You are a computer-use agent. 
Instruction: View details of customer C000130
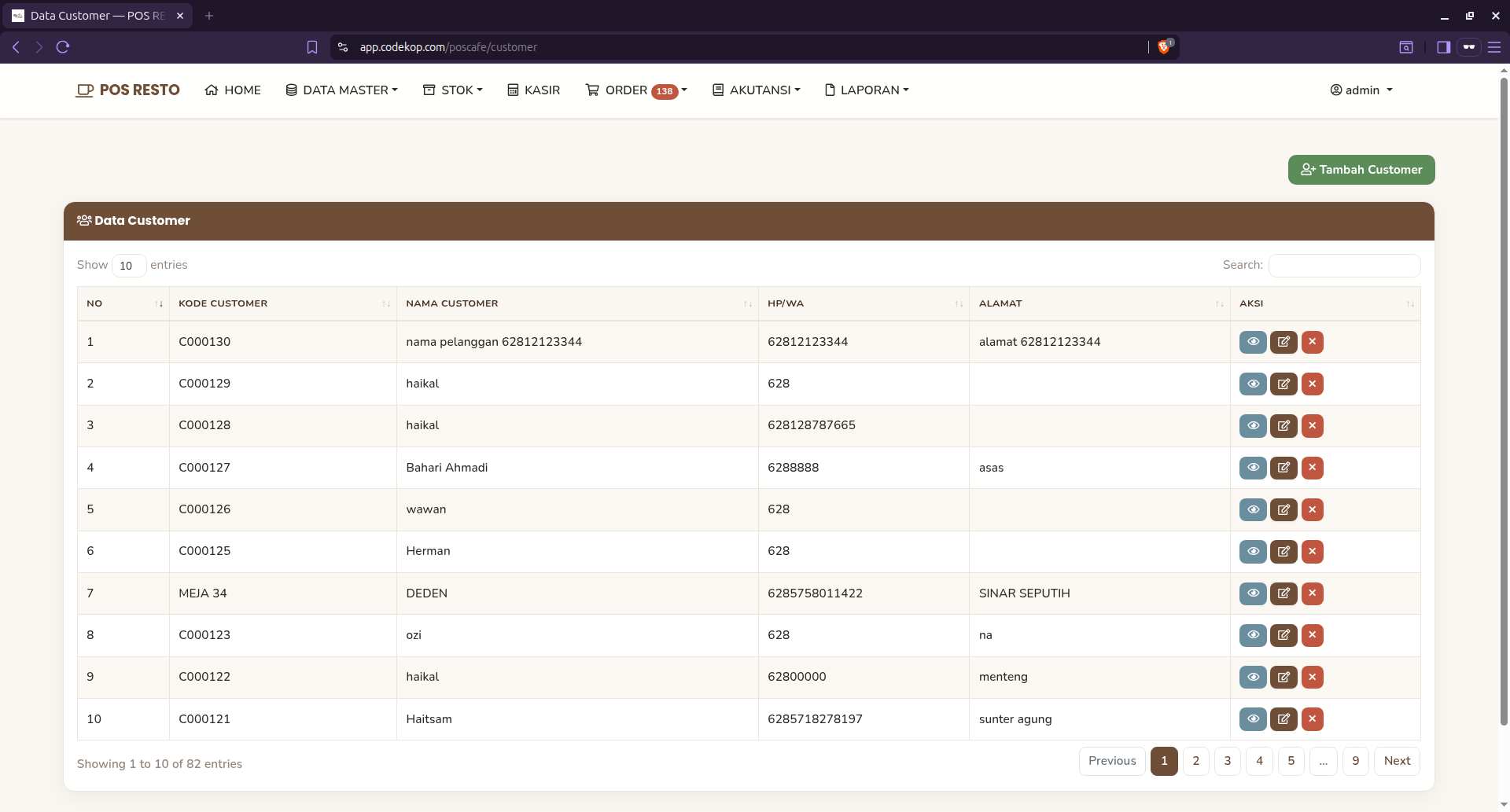(x=1253, y=342)
